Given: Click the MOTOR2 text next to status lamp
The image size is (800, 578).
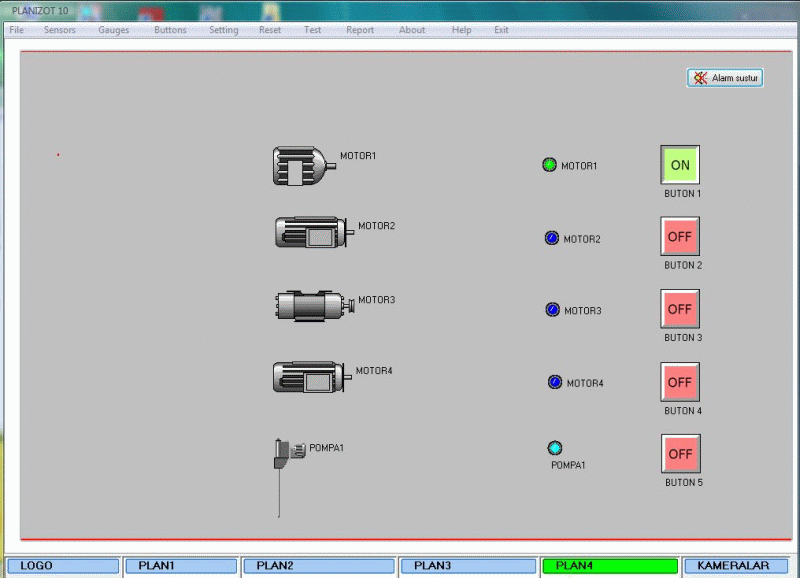Looking at the screenshot, I should click(x=582, y=239).
